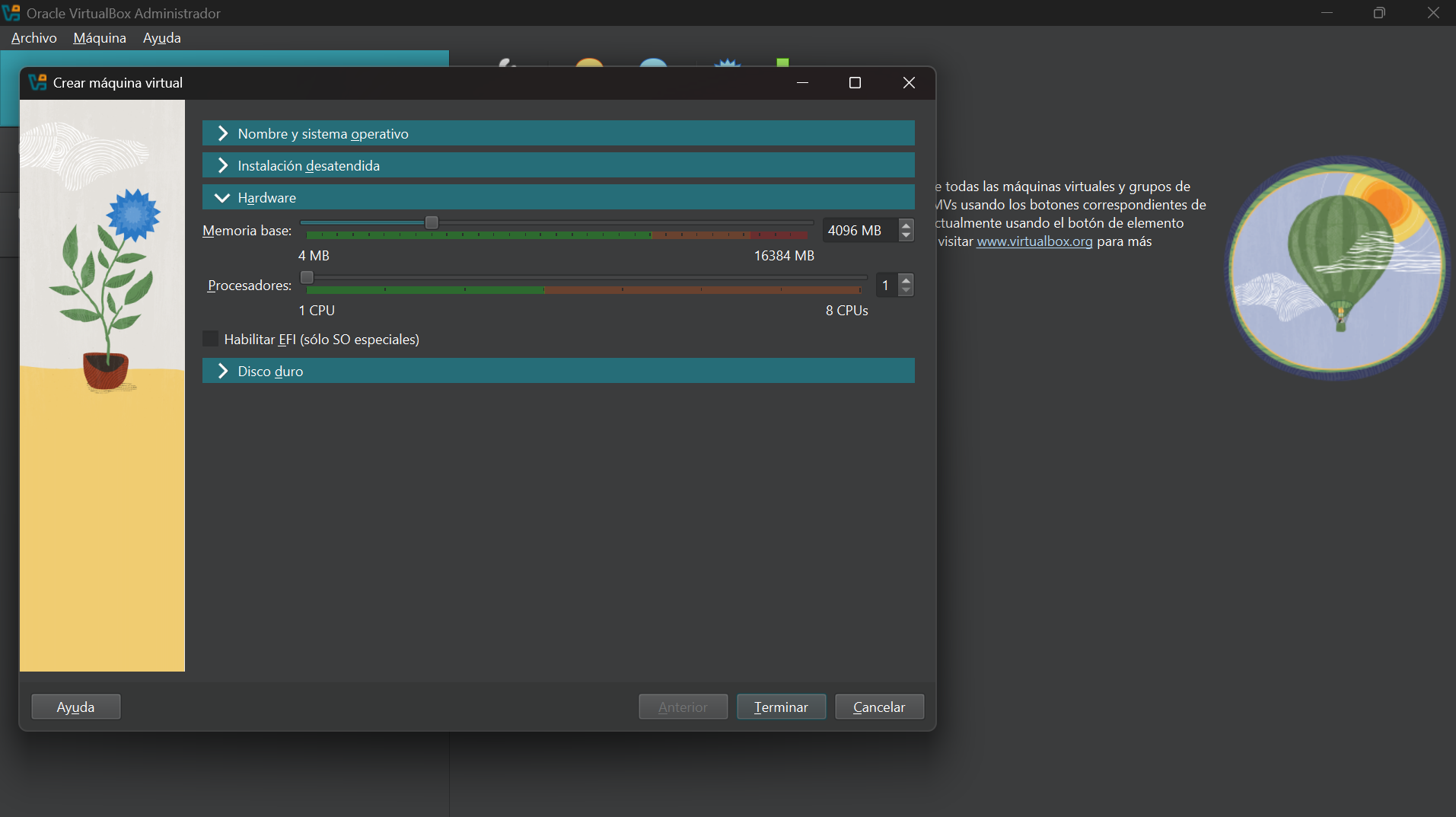Maximize the Crear máquina virtual dialog

tap(855, 82)
